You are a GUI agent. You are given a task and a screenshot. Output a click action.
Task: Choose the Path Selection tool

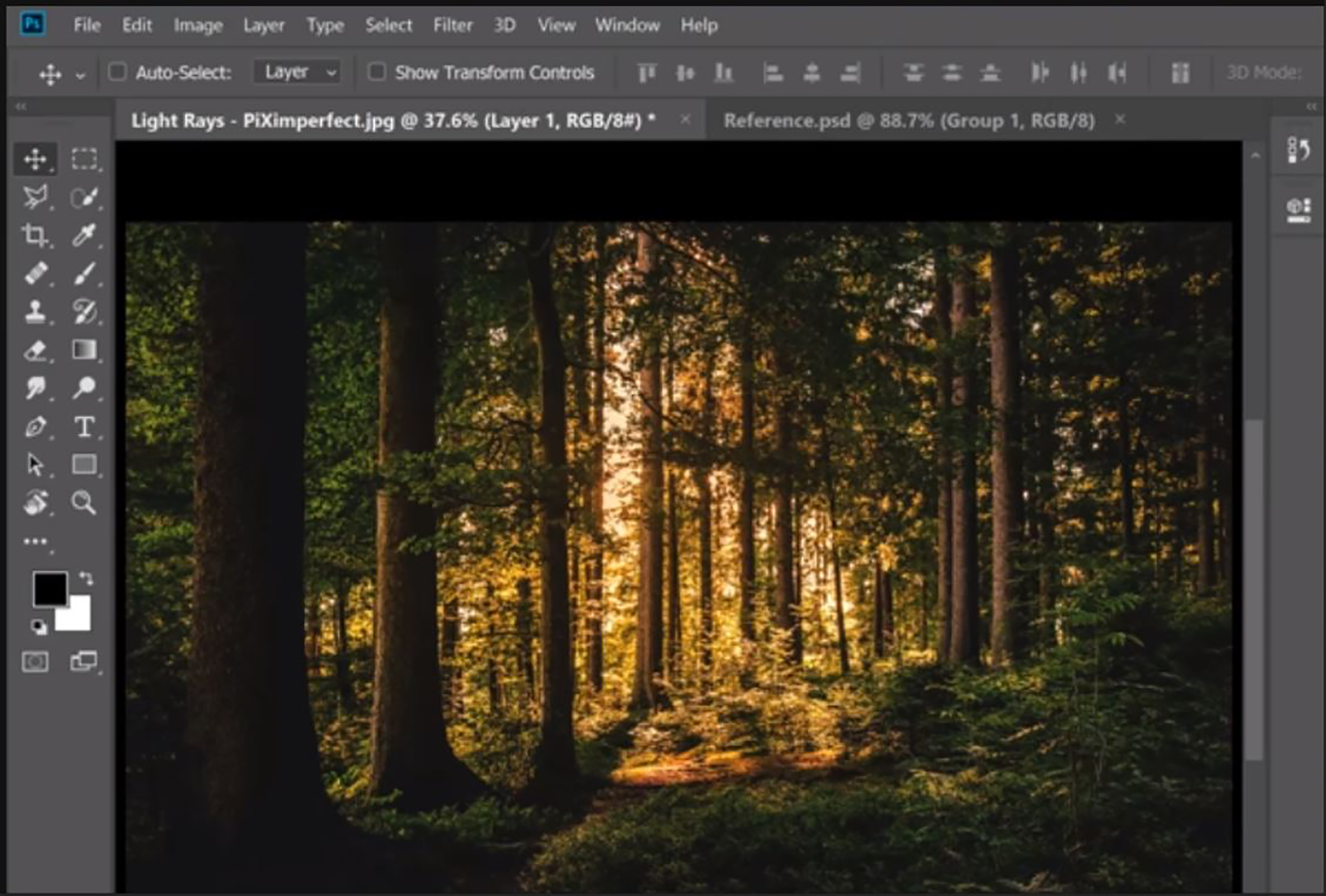[35, 465]
